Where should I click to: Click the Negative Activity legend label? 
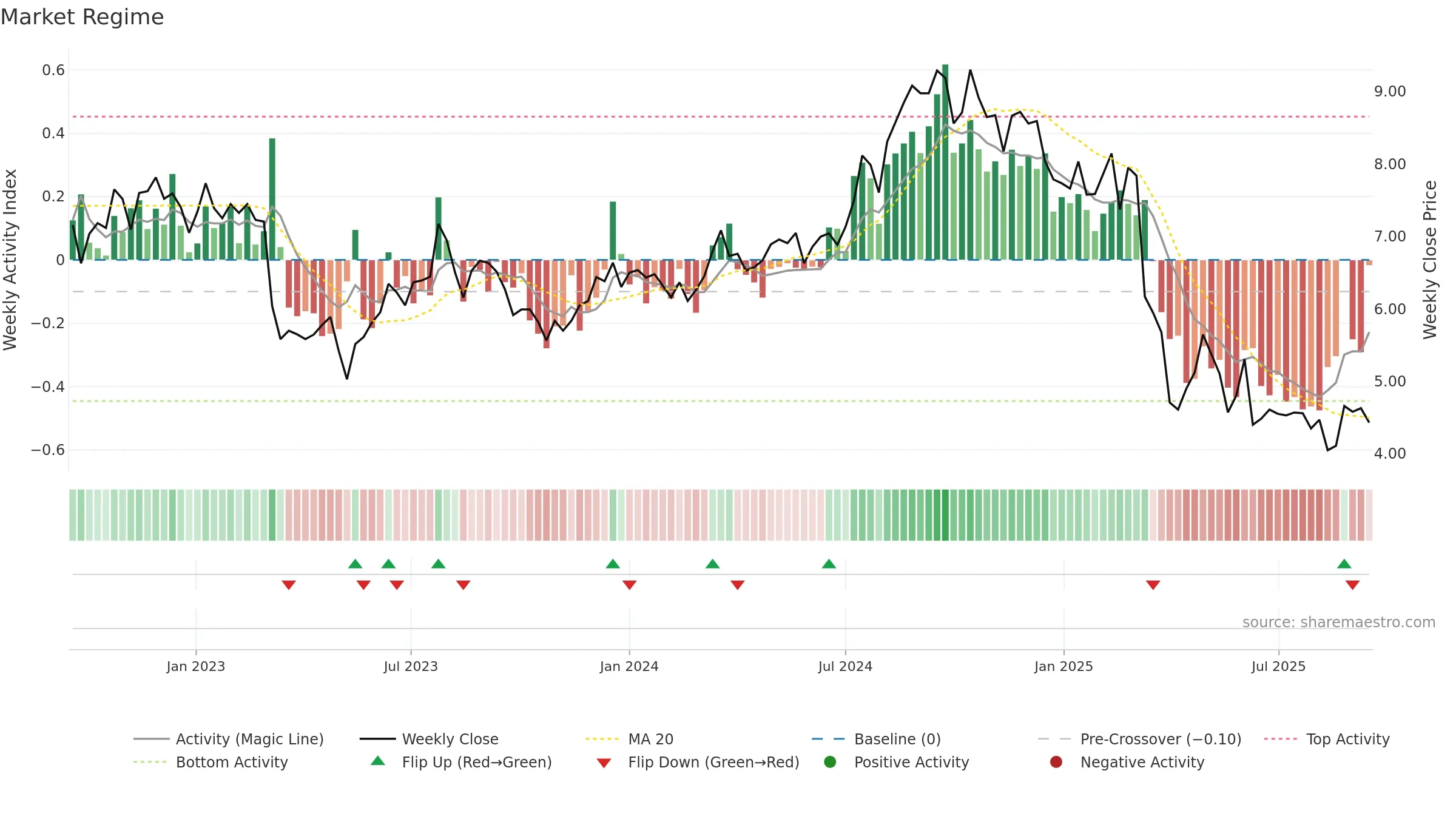pyautogui.click(x=1142, y=762)
